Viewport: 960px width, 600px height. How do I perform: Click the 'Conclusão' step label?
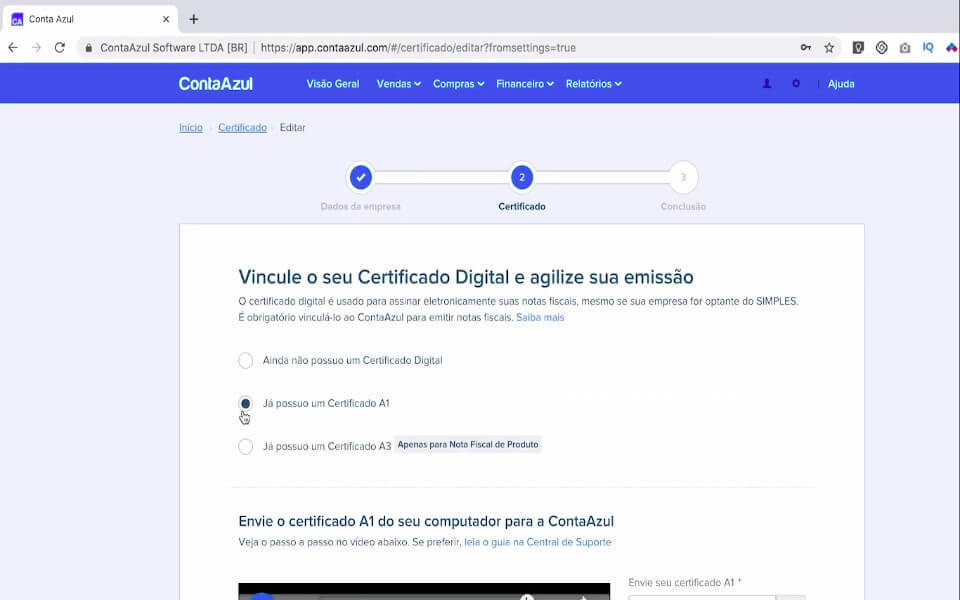pos(683,206)
